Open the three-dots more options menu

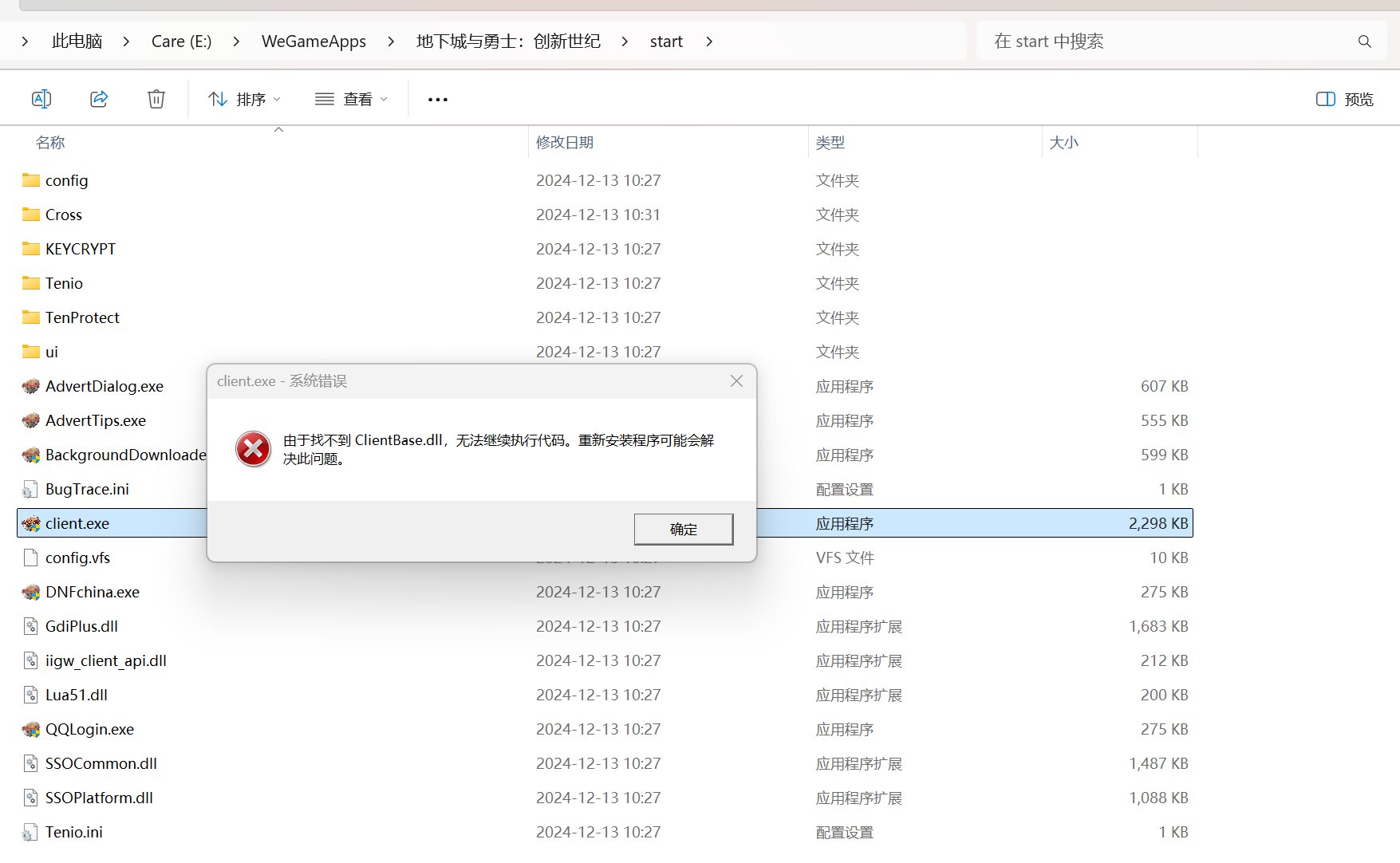point(438,100)
